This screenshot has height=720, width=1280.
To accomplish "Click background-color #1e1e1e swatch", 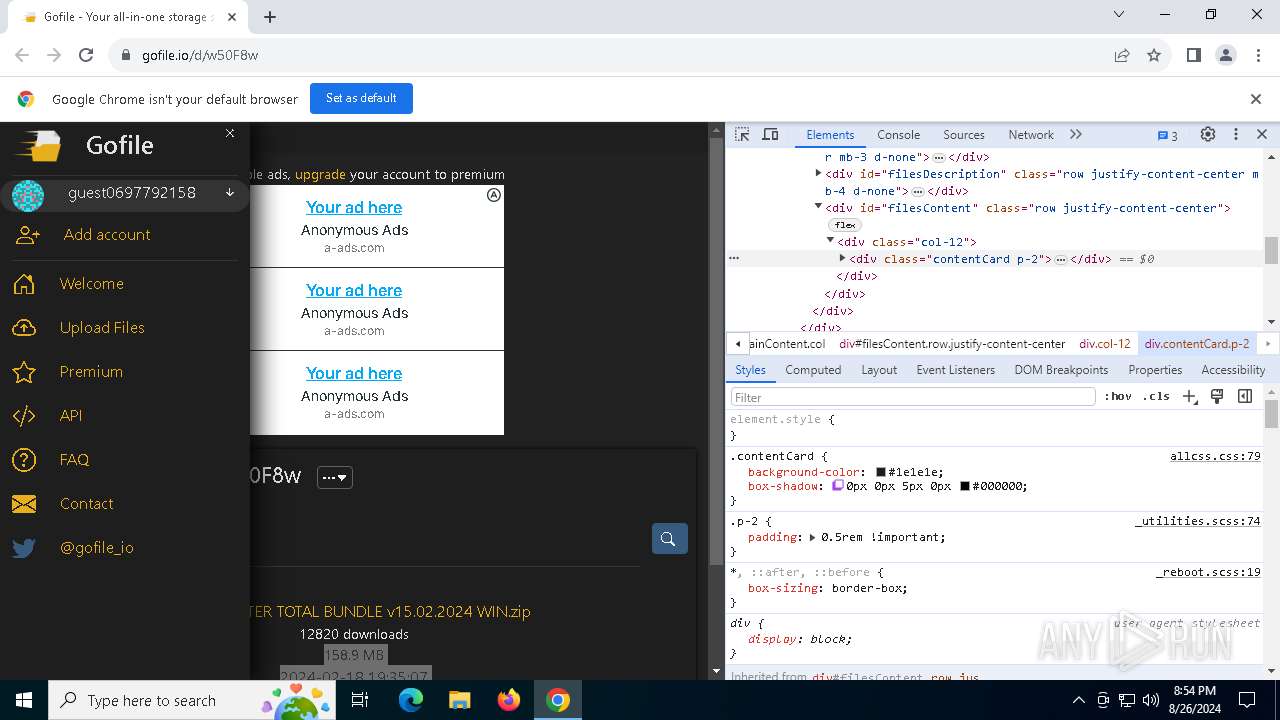I will [881, 472].
